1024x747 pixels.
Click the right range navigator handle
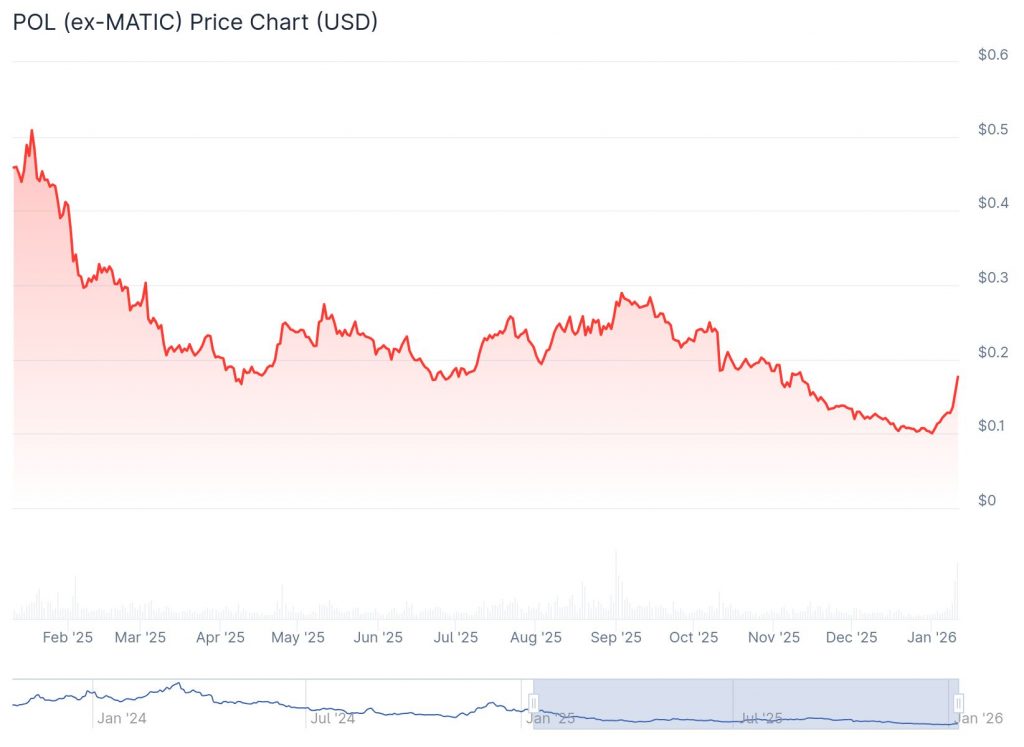pyautogui.click(x=958, y=703)
